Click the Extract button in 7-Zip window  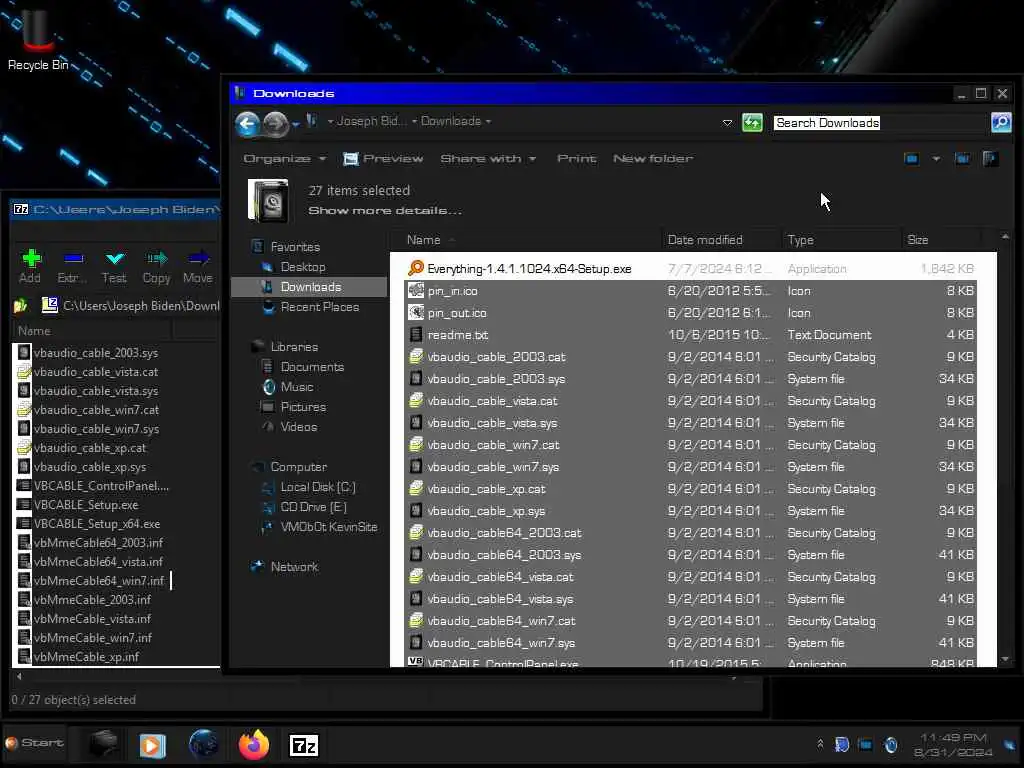click(72, 267)
